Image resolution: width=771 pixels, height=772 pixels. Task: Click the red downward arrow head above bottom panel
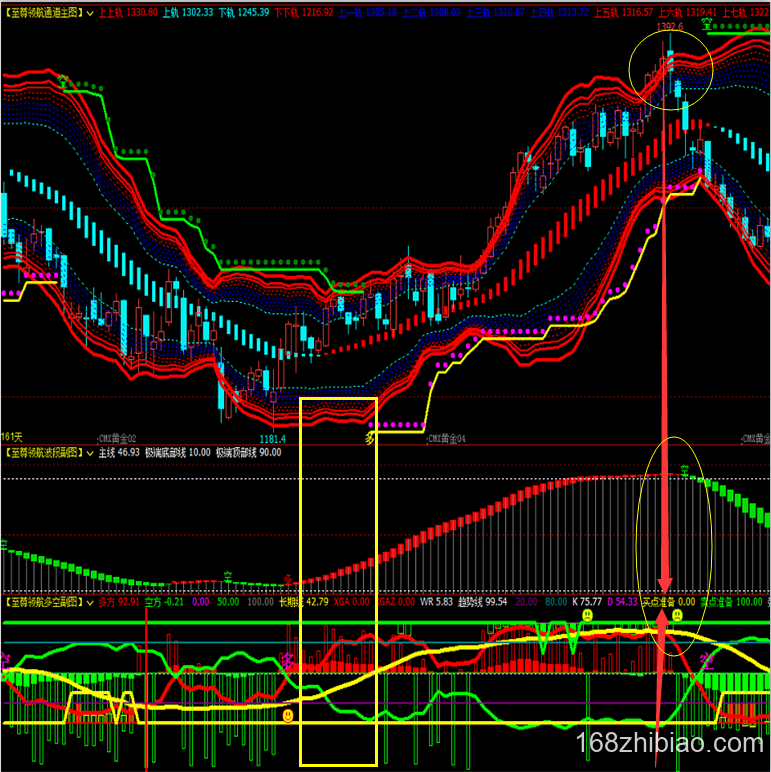[663, 586]
